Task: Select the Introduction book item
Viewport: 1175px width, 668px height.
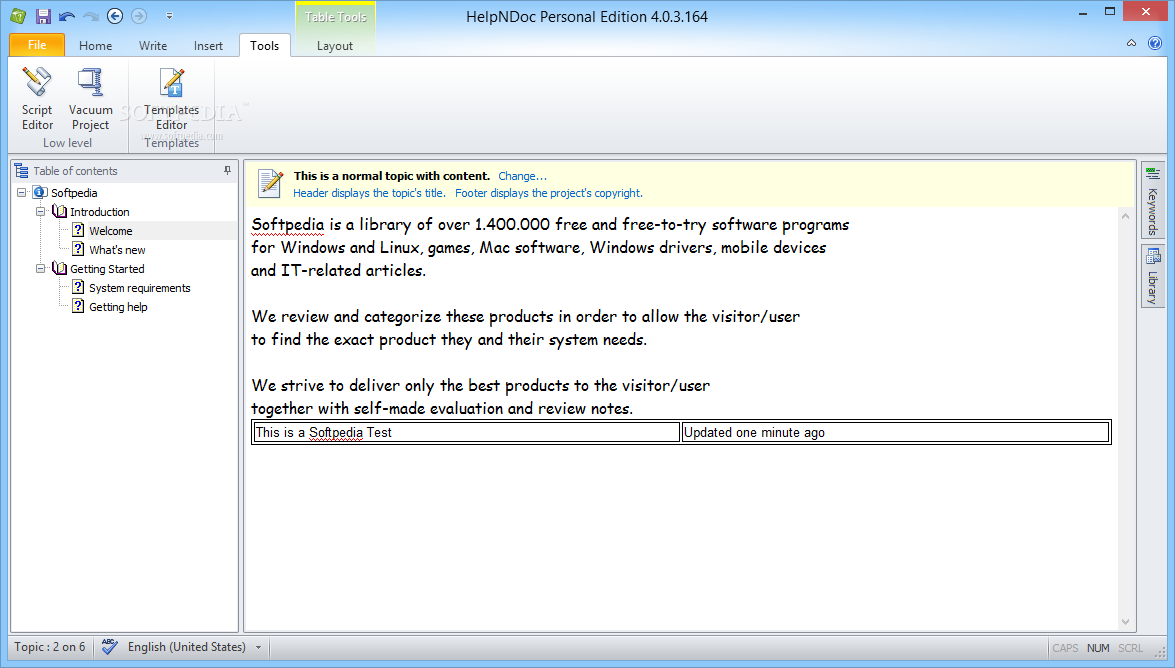Action: (100, 212)
